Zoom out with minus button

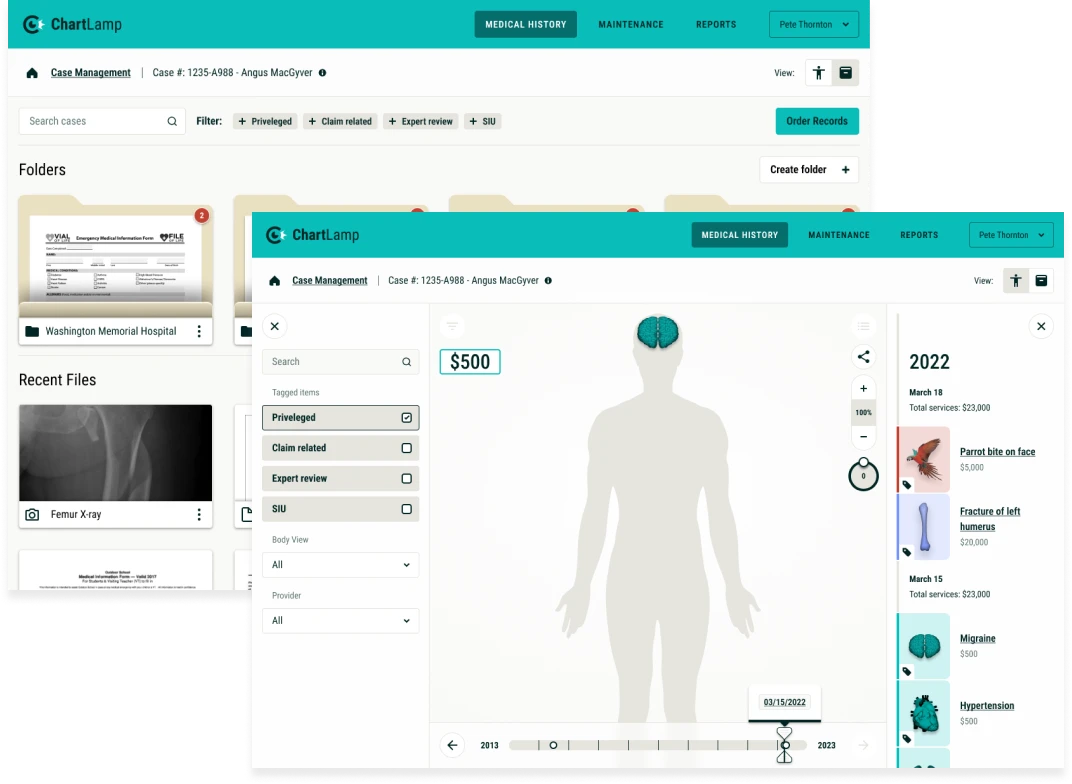pos(863,436)
